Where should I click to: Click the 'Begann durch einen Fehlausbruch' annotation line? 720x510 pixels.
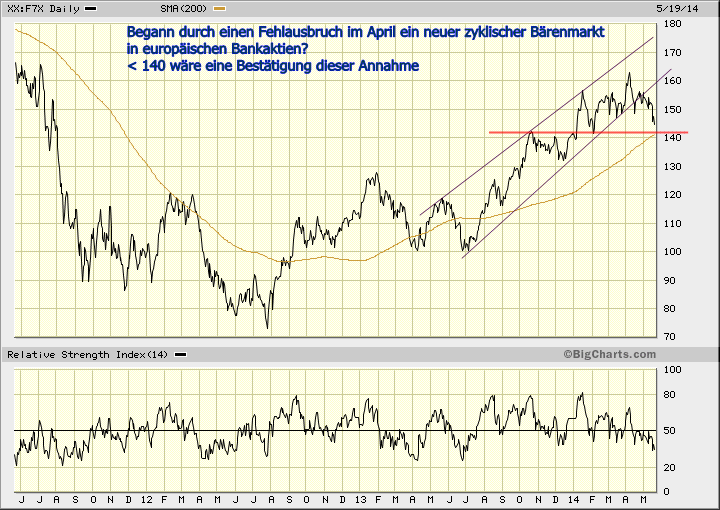pyautogui.click(x=366, y=32)
